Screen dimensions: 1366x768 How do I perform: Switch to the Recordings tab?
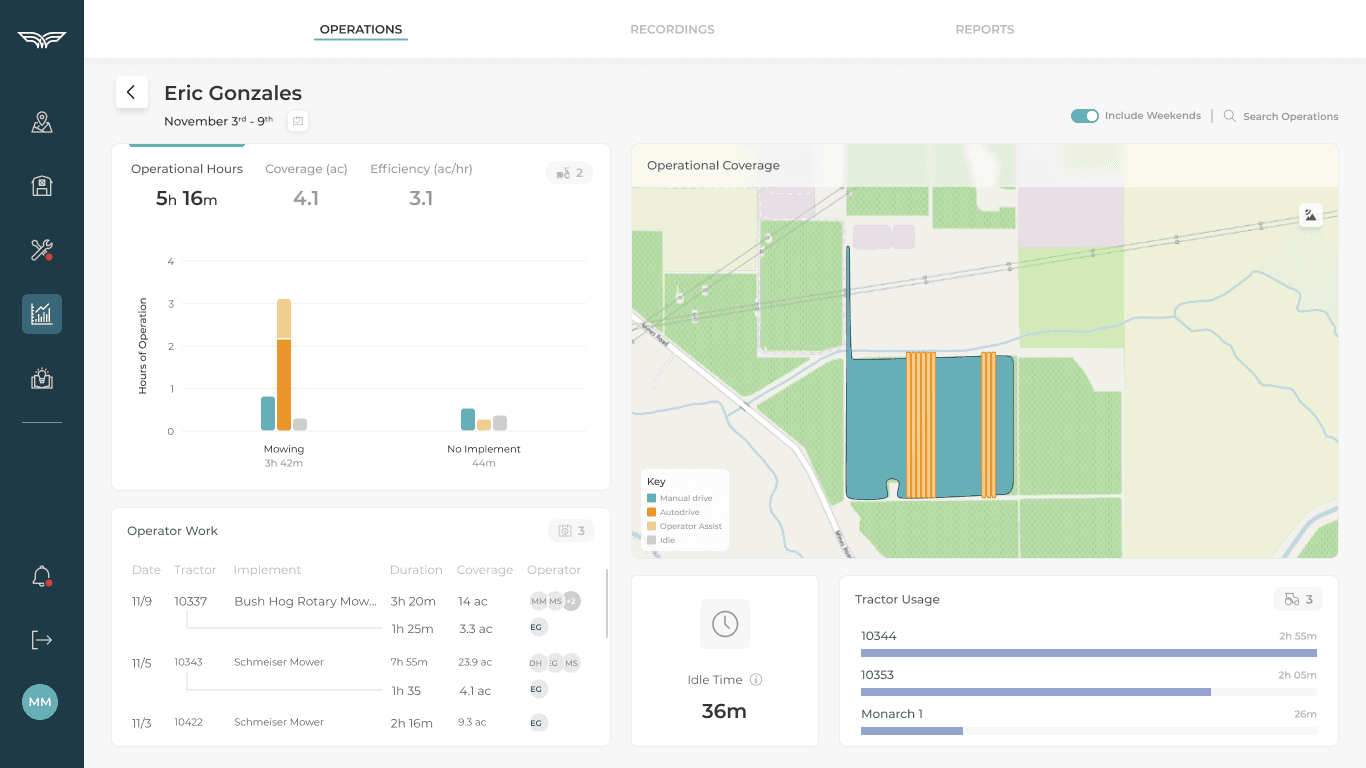[x=672, y=29]
